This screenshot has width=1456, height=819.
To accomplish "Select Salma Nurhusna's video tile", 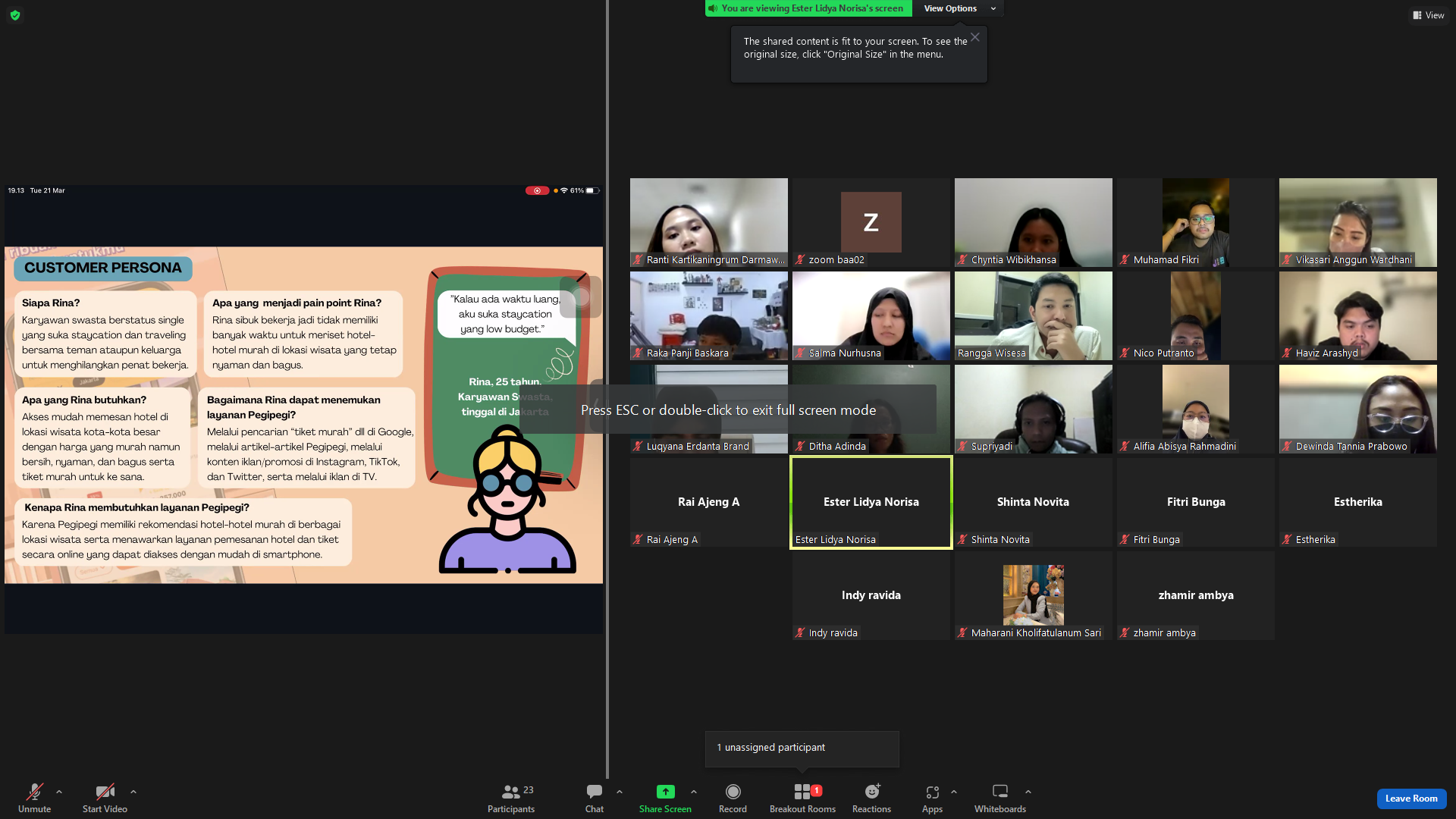I will pos(871,315).
